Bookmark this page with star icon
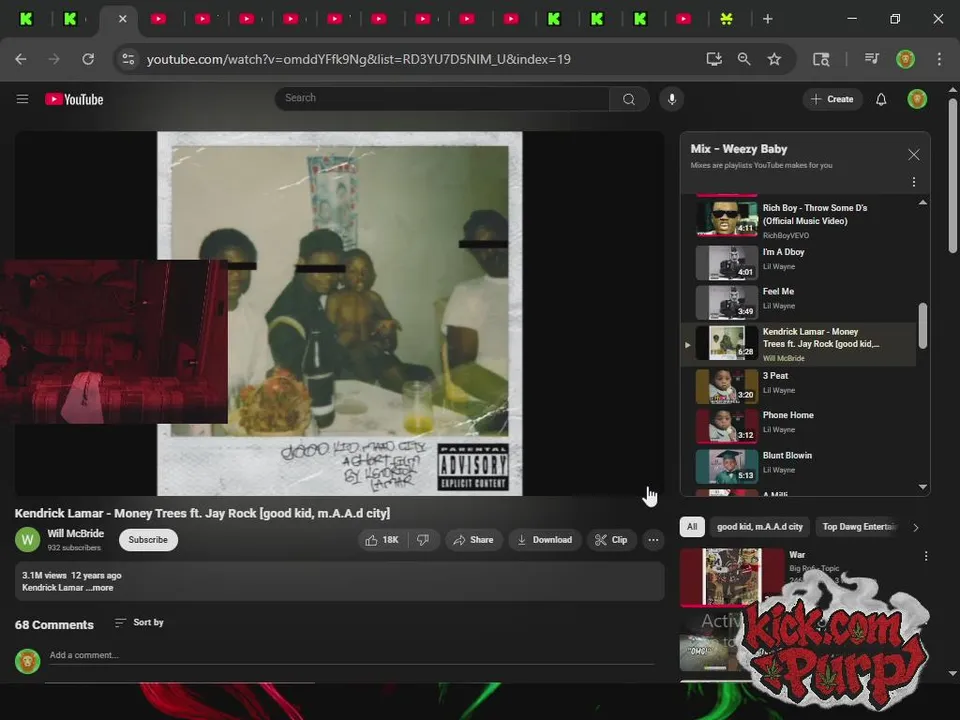 tap(774, 59)
